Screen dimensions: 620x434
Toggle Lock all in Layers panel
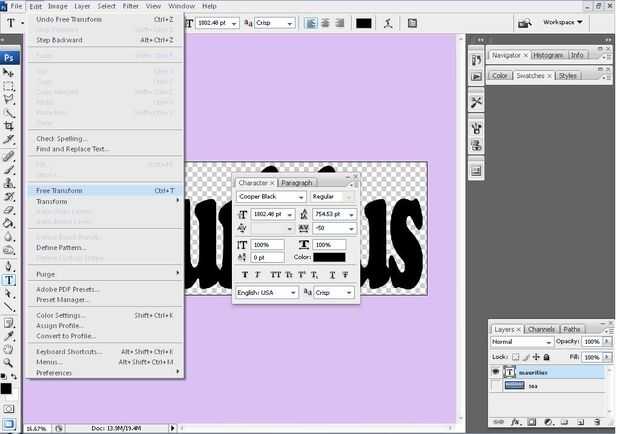click(546, 357)
